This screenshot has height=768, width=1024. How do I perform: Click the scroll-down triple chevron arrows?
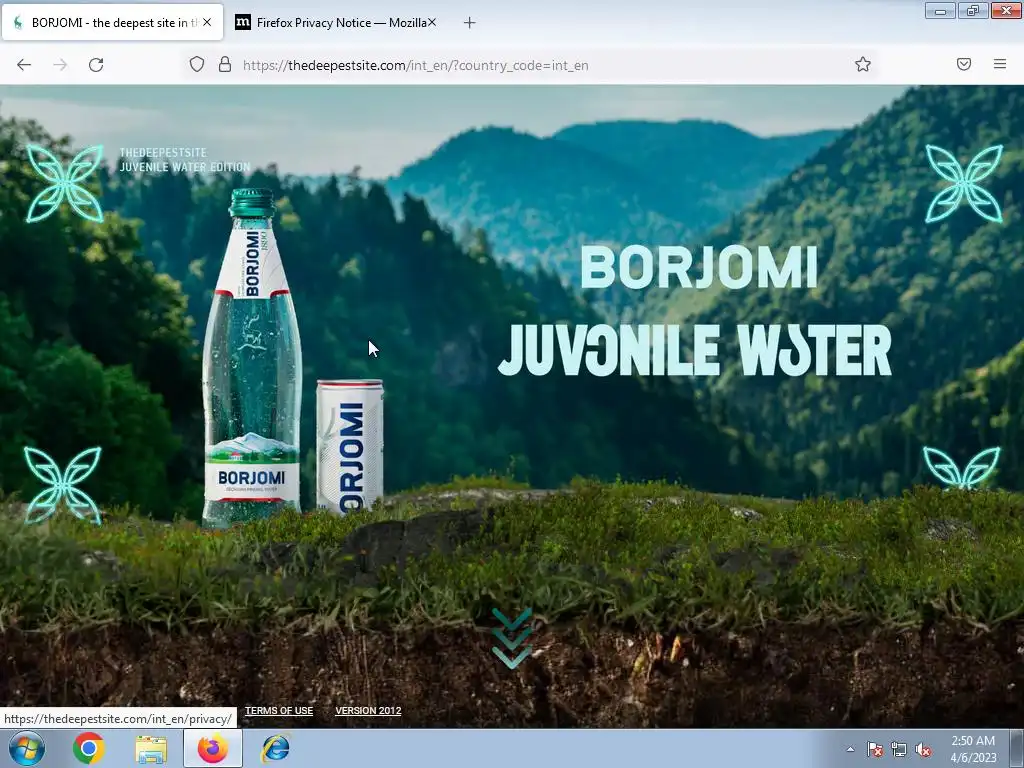511,639
